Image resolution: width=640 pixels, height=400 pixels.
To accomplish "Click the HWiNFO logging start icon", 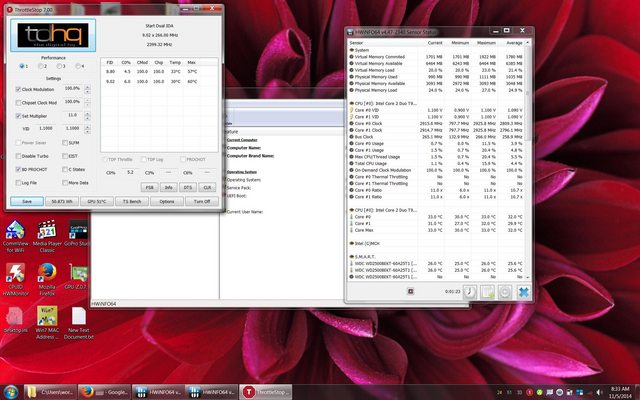I will click(487, 292).
